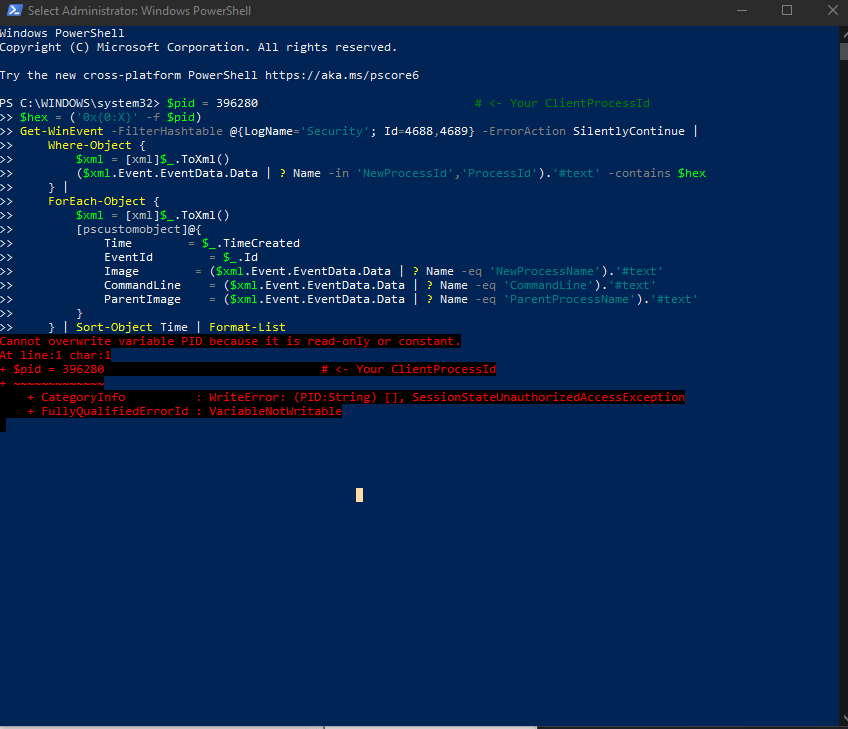Click 'VariableNotWritable' error id
Image resolution: width=848 pixels, height=729 pixels.
click(275, 412)
